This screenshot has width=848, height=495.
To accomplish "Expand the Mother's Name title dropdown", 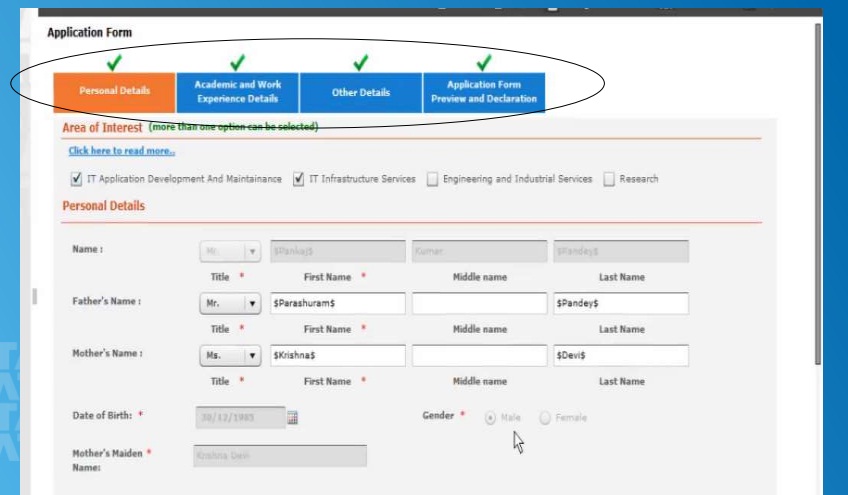I will 230,356.
